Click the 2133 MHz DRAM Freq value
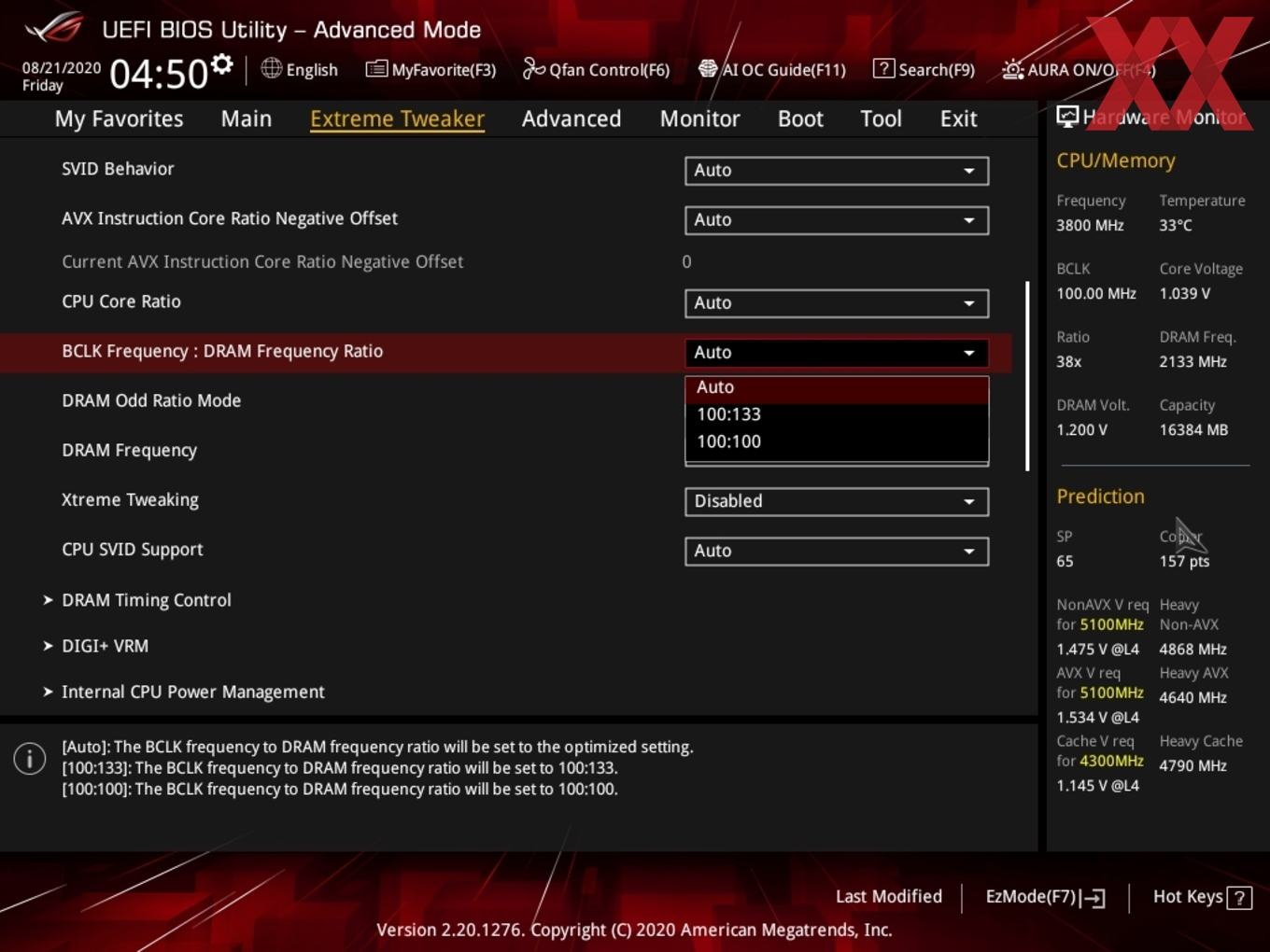This screenshot has width=1270, height=952. point(1192,361)
